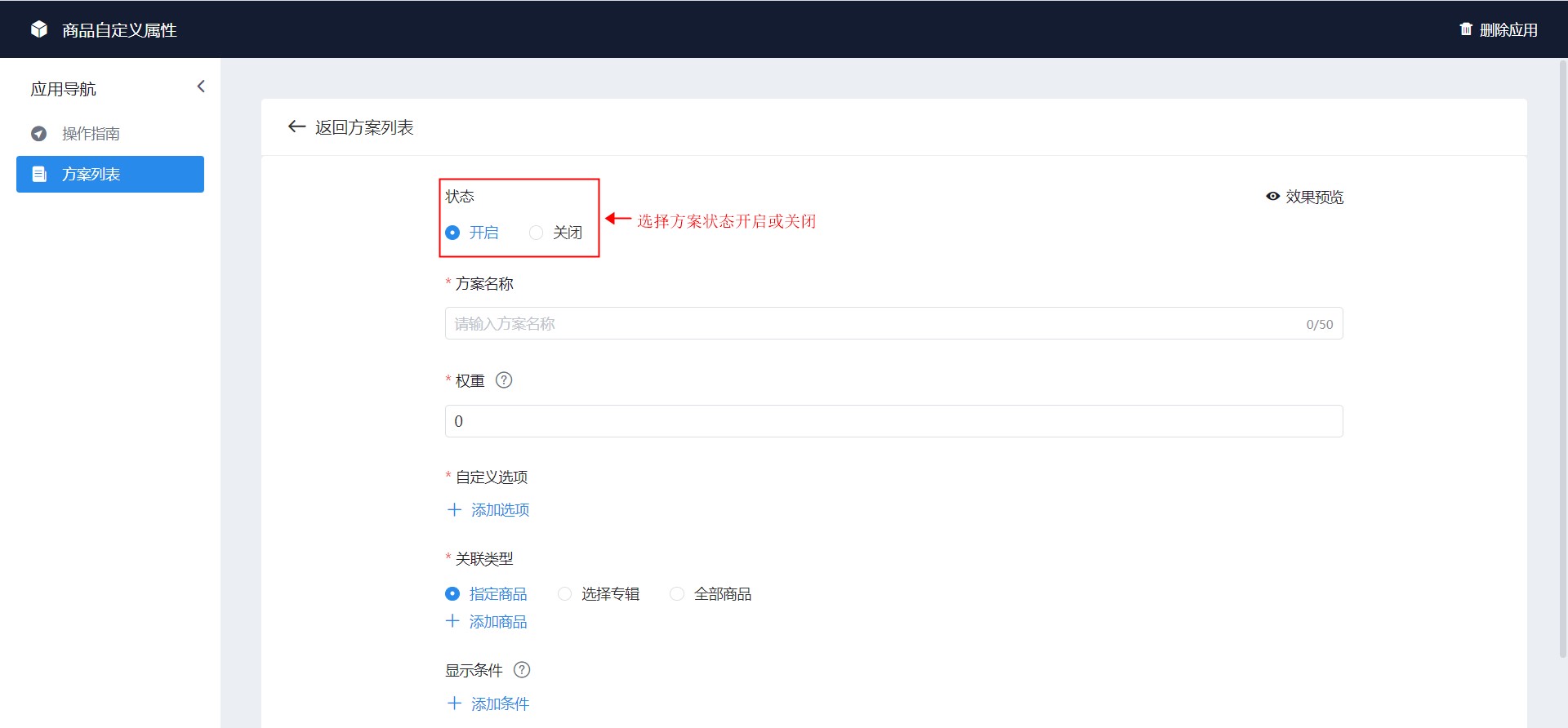Click the 操作指南 compass icon
This screenshot has height=728, width=1568.
[x=38, y=133]
